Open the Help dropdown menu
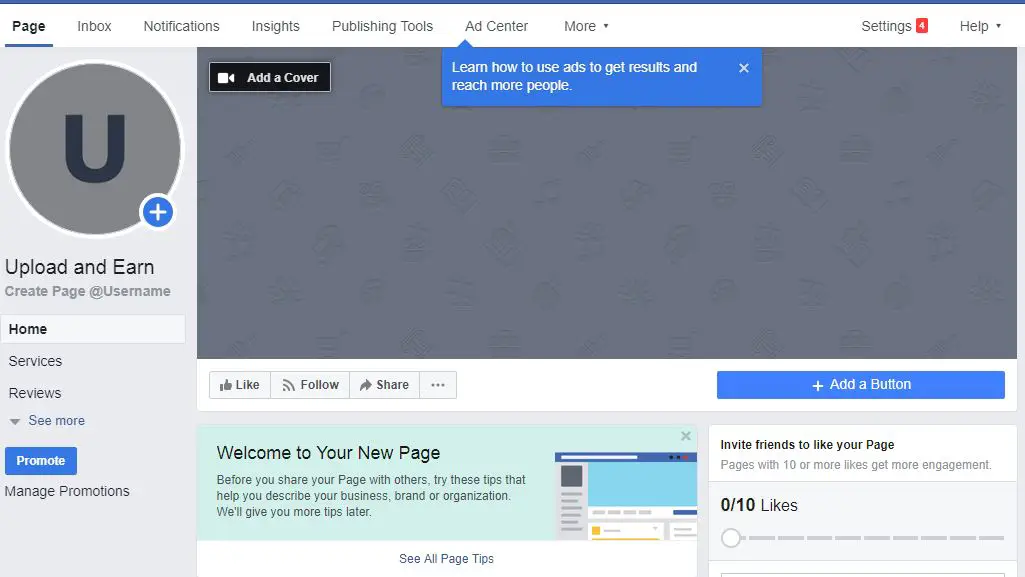Viewport: 1025px width, 577px height. pyautogui.click(x=980, y=26)
